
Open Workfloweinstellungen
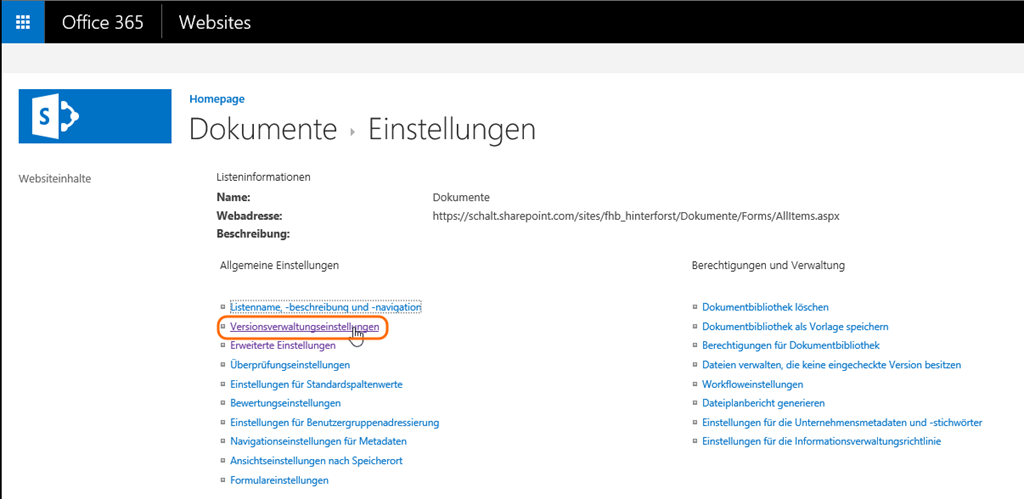tap(752, 384)
